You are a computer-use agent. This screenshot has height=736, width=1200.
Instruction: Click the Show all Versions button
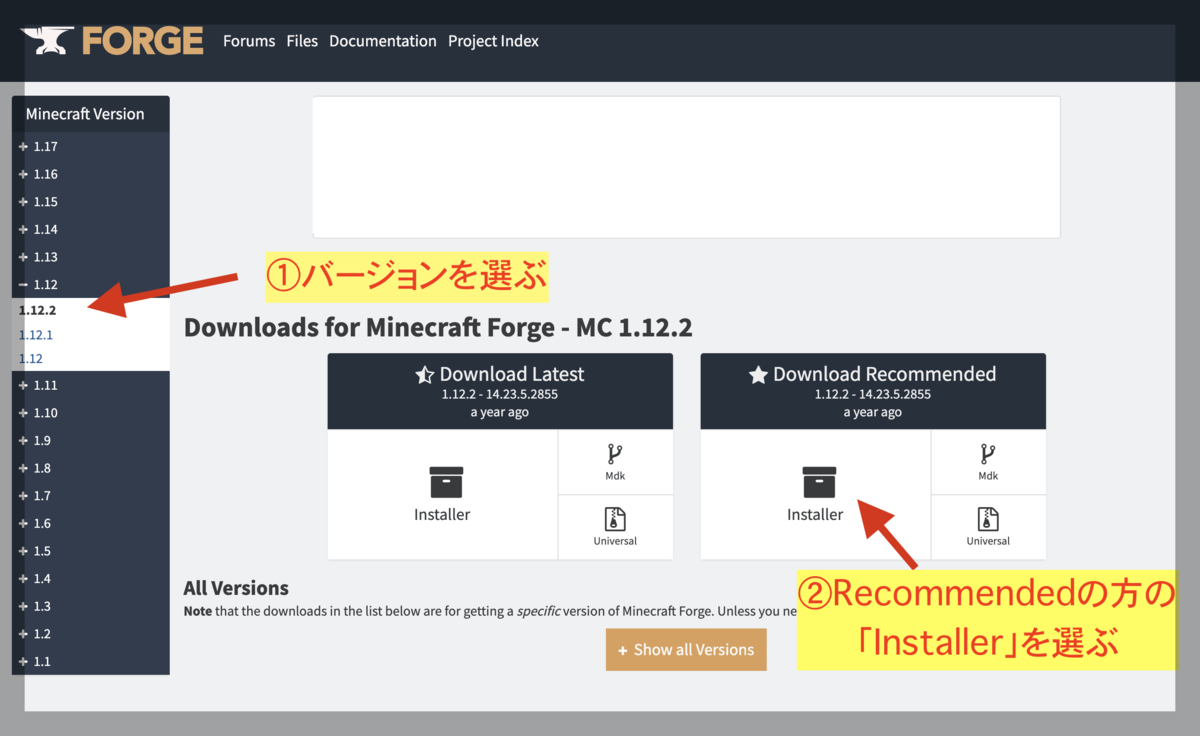click(x=686, y=650)
